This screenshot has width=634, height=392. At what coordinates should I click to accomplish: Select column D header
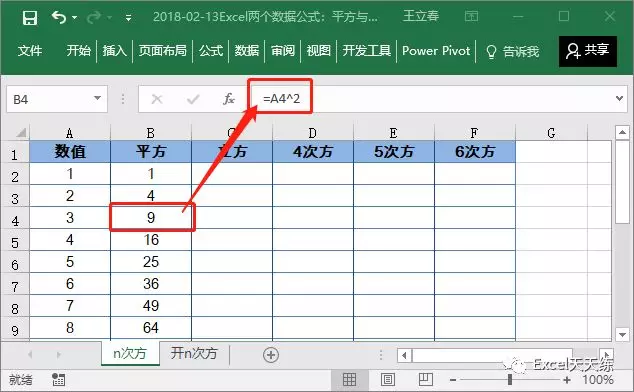click(x=313, y=133)
